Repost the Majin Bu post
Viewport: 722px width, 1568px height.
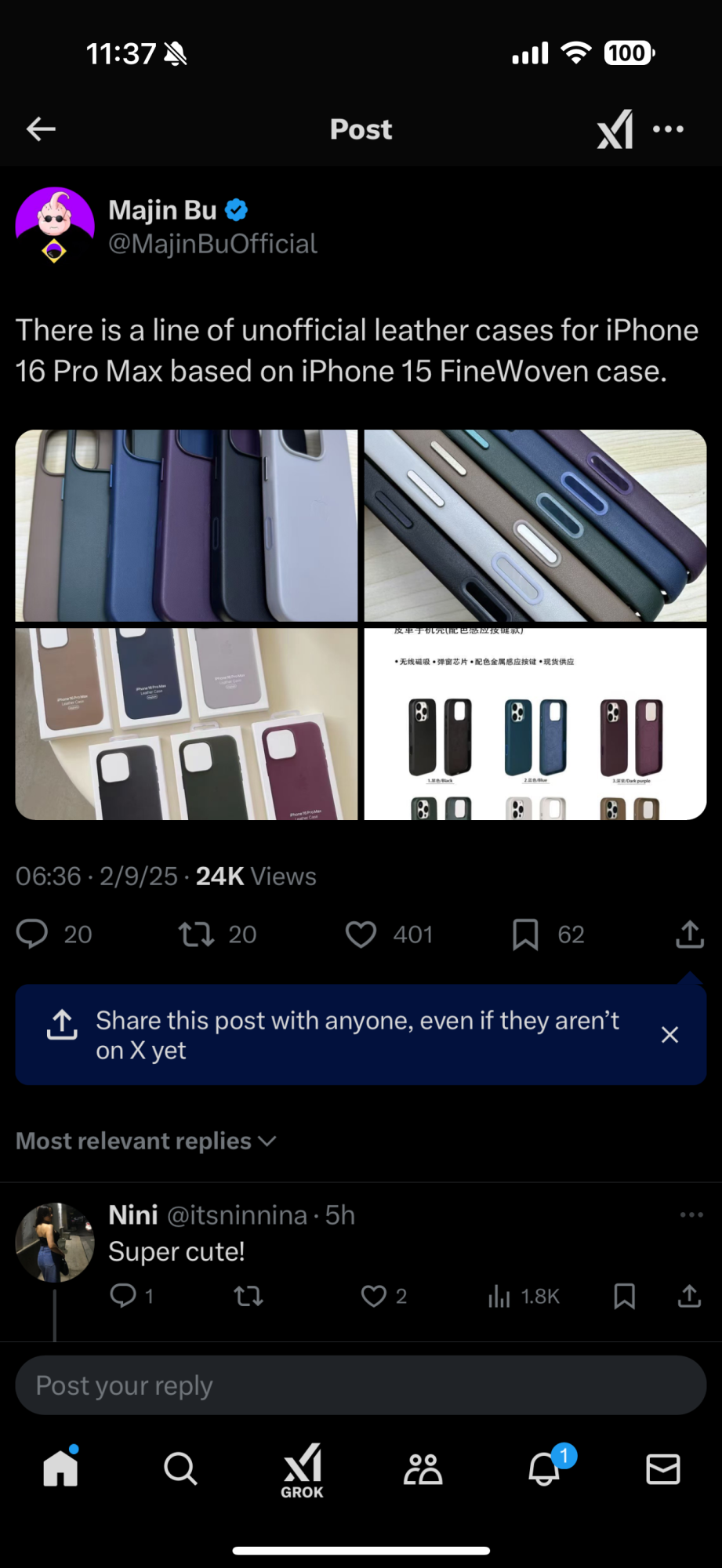point(196,934)
